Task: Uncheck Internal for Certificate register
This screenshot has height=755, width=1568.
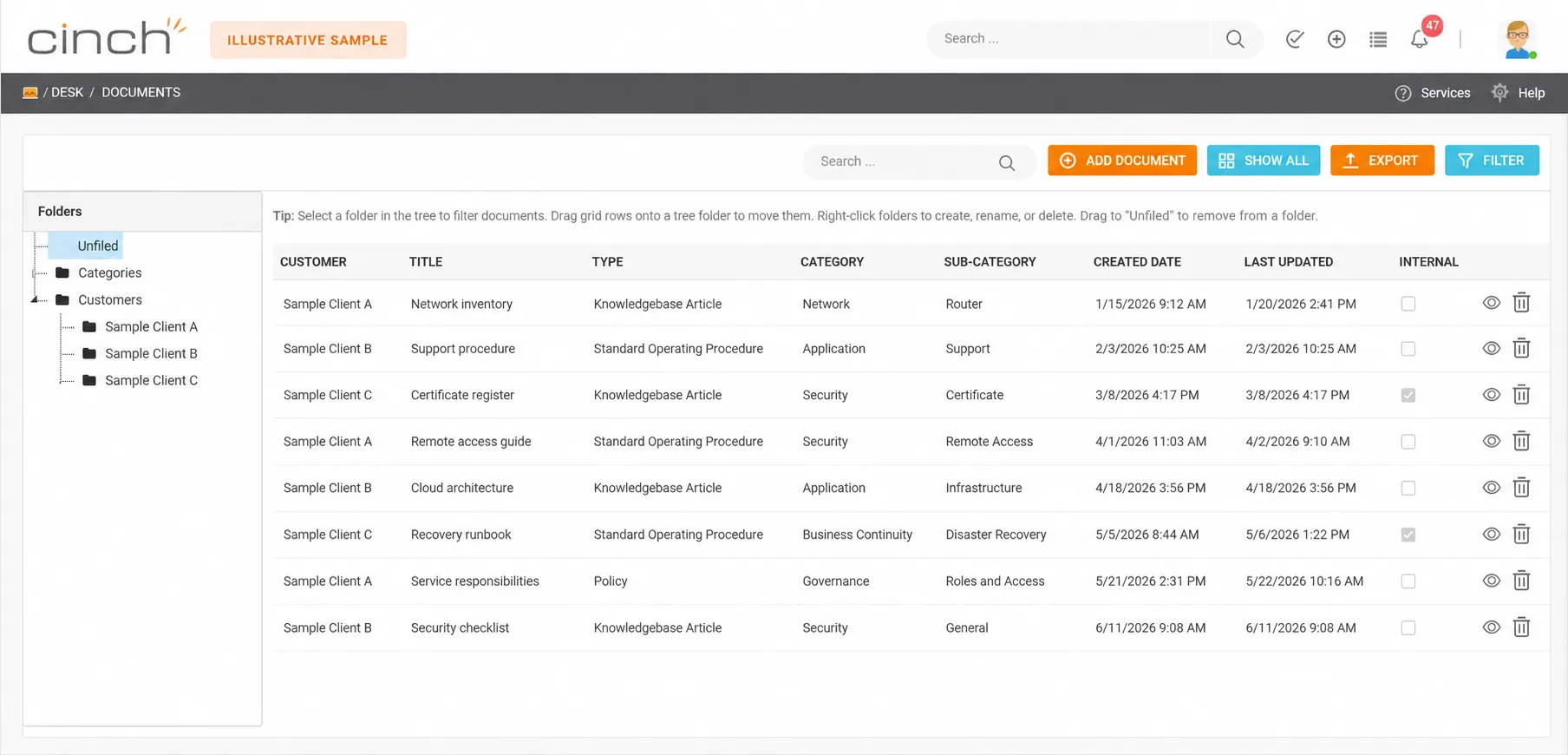Action: 1408,395
